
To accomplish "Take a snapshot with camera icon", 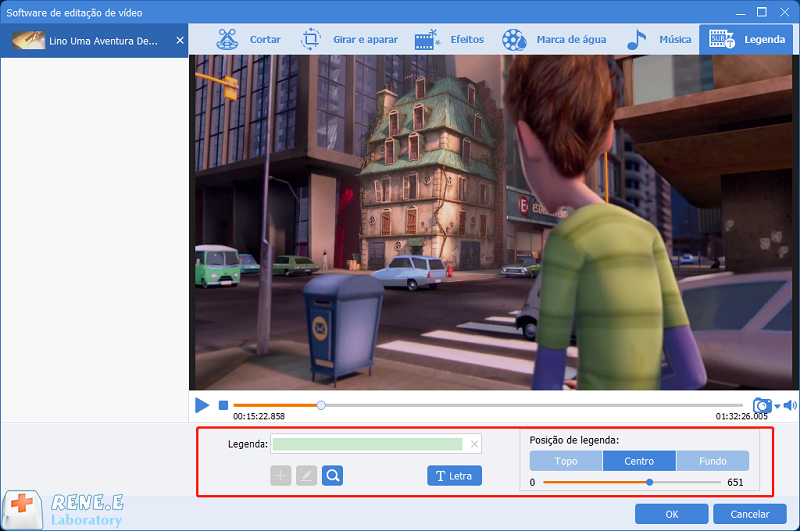I will [762, 406].
